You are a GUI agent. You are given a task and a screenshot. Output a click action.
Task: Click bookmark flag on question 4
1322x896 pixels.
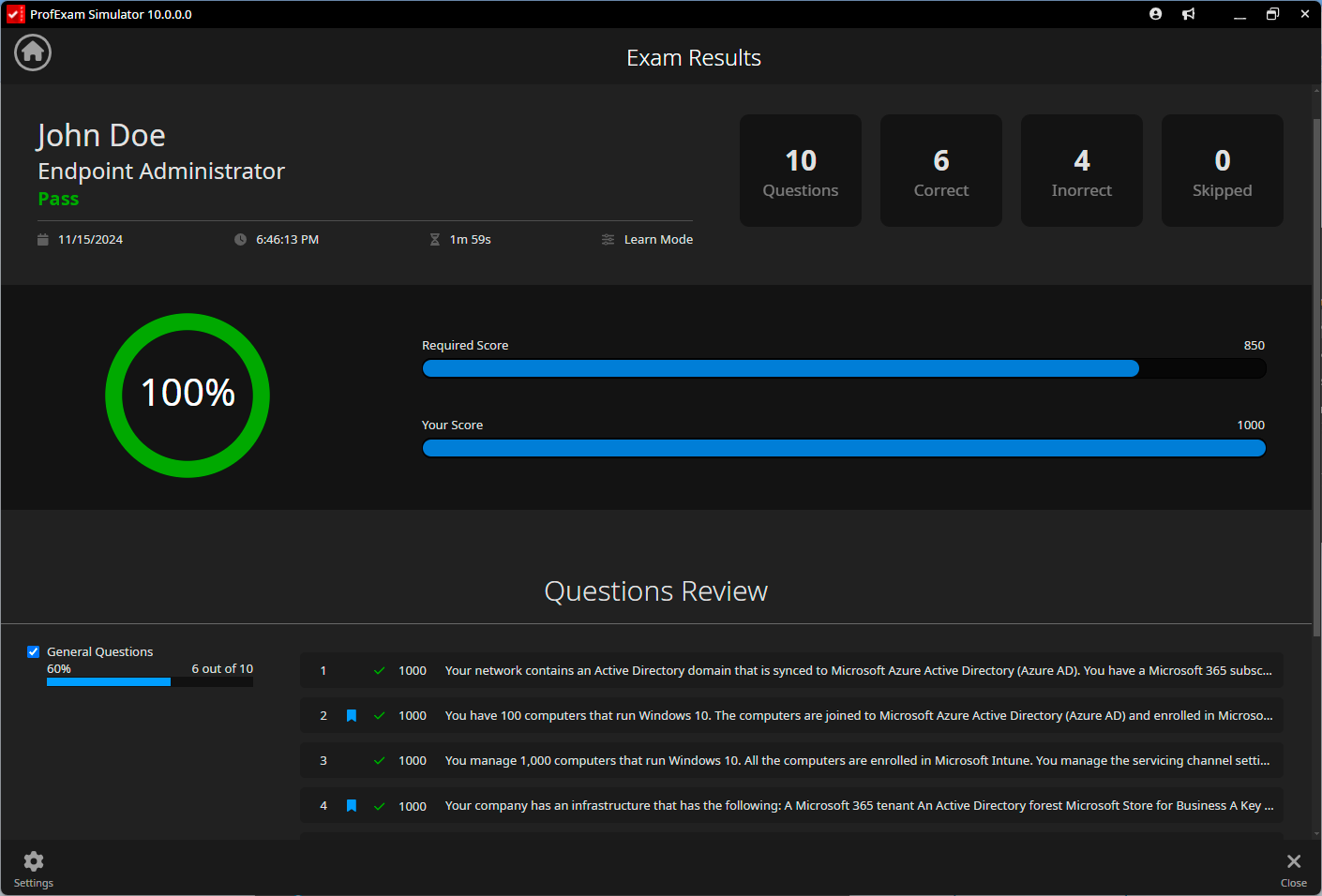(352, 806)
